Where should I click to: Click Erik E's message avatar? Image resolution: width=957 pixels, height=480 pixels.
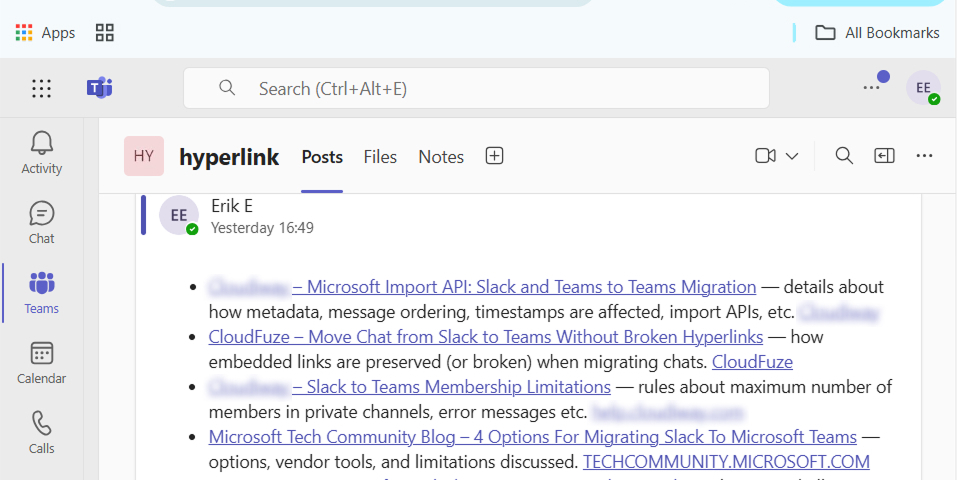tap(179, 215)
